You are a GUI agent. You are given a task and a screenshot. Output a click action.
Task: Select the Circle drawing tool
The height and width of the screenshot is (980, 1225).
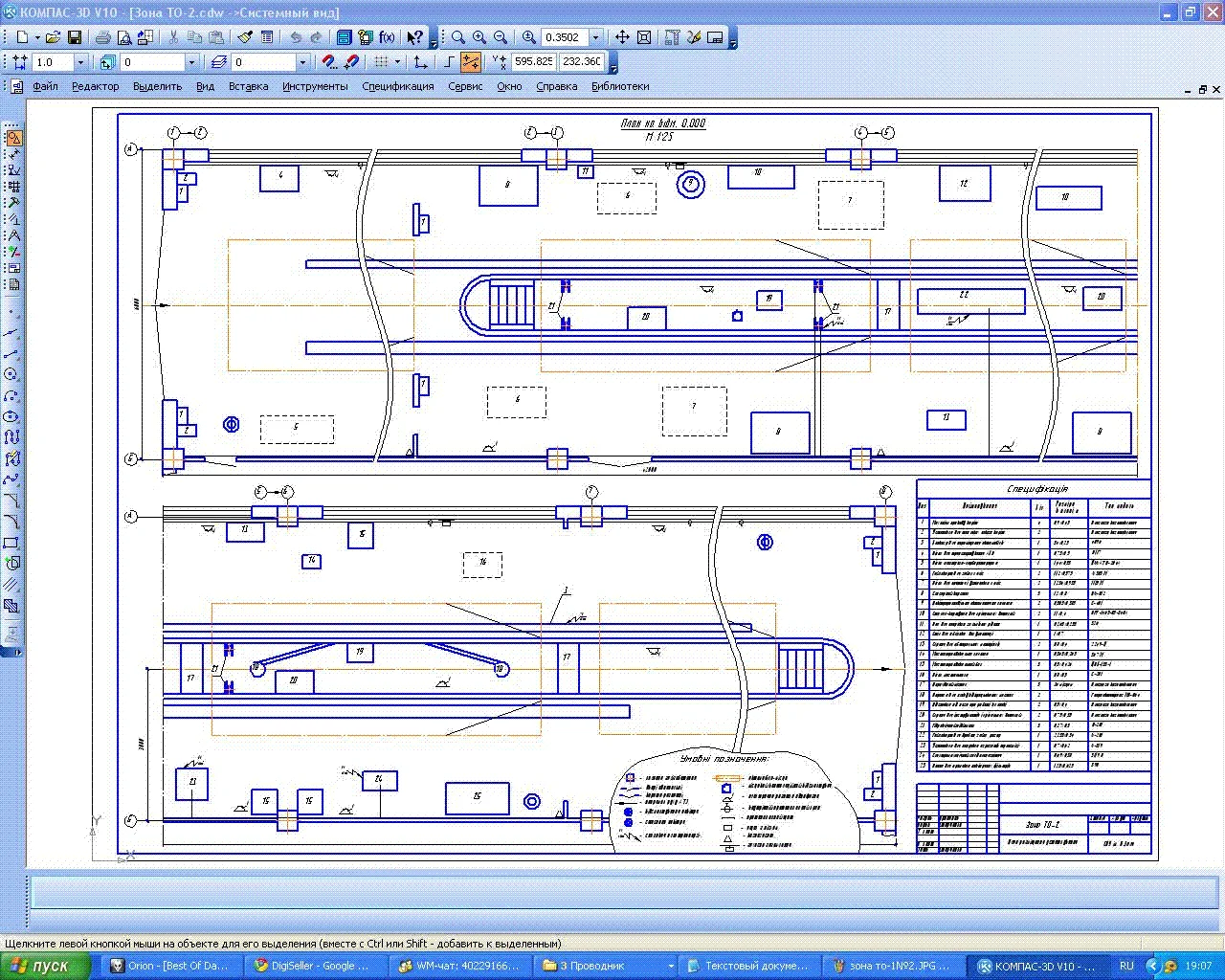click(11, 374)
